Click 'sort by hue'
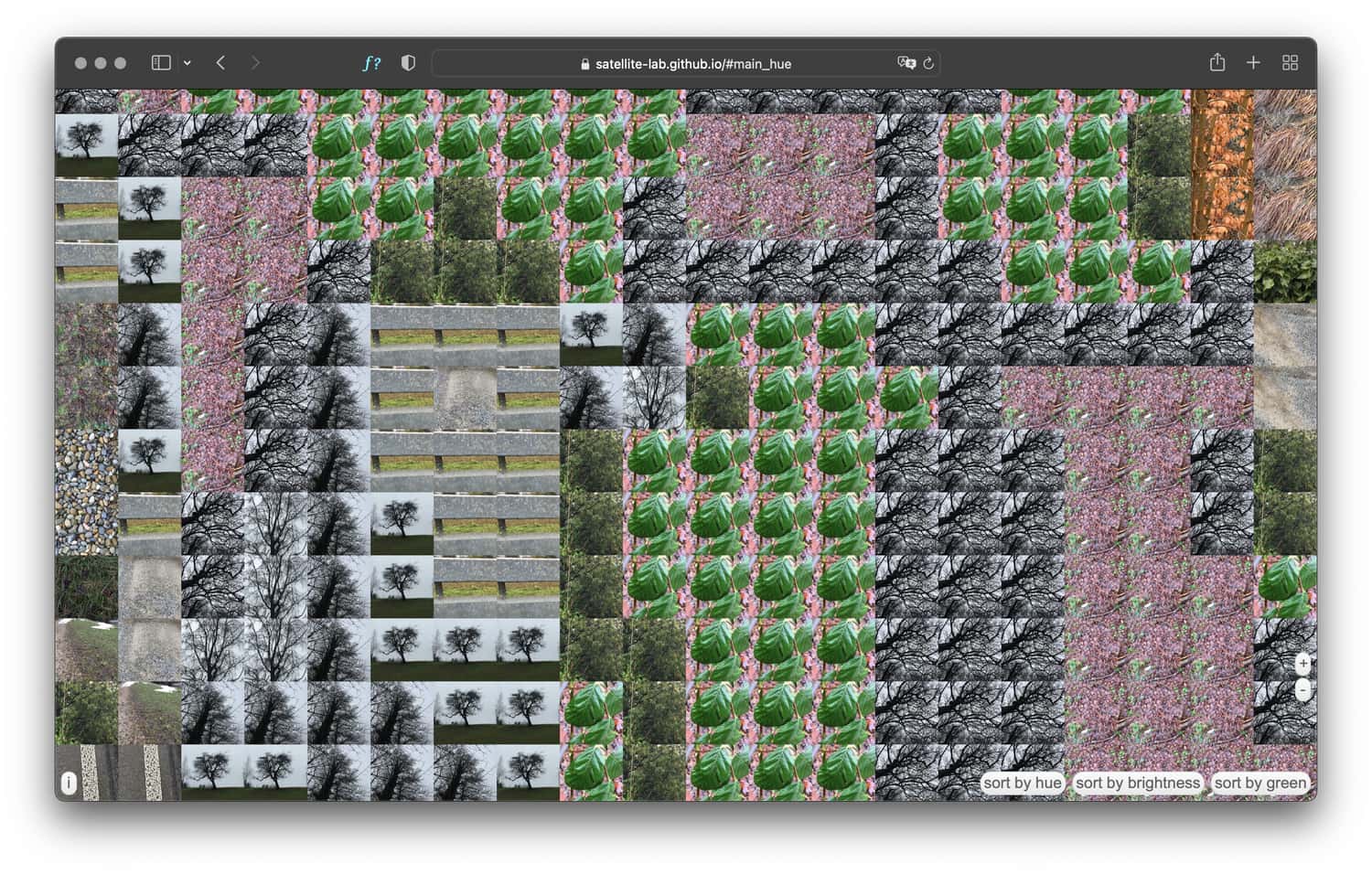This screenshot has height=874, width=1372. tap(1021, 783)
